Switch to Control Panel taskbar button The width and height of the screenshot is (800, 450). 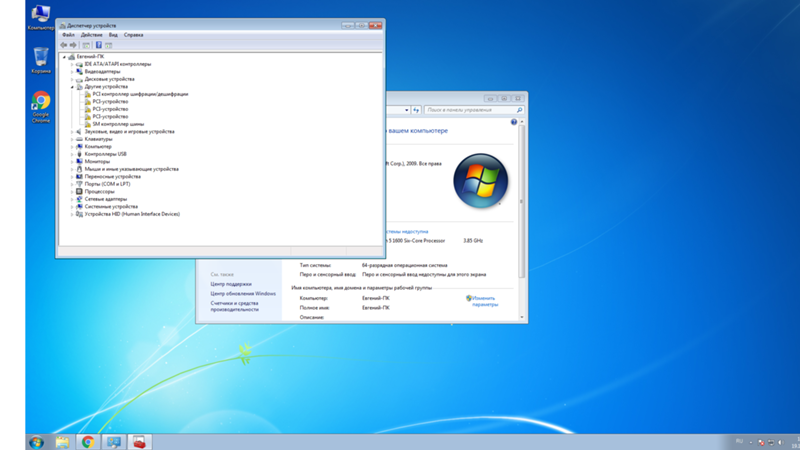click(114, 442)
